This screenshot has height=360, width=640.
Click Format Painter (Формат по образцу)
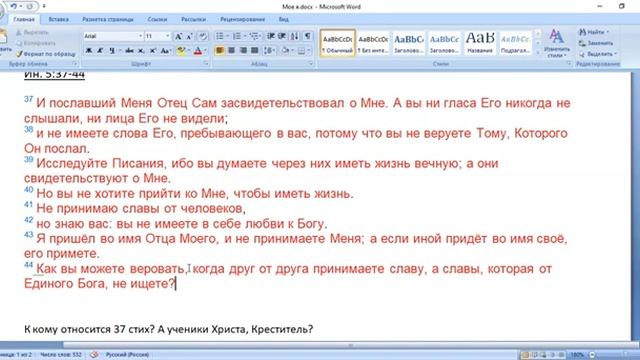coord(46,54)
